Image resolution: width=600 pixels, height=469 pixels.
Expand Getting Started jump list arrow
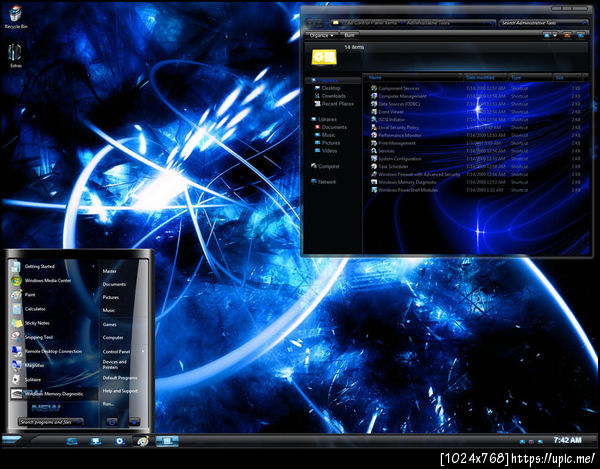tap(93, 266)
